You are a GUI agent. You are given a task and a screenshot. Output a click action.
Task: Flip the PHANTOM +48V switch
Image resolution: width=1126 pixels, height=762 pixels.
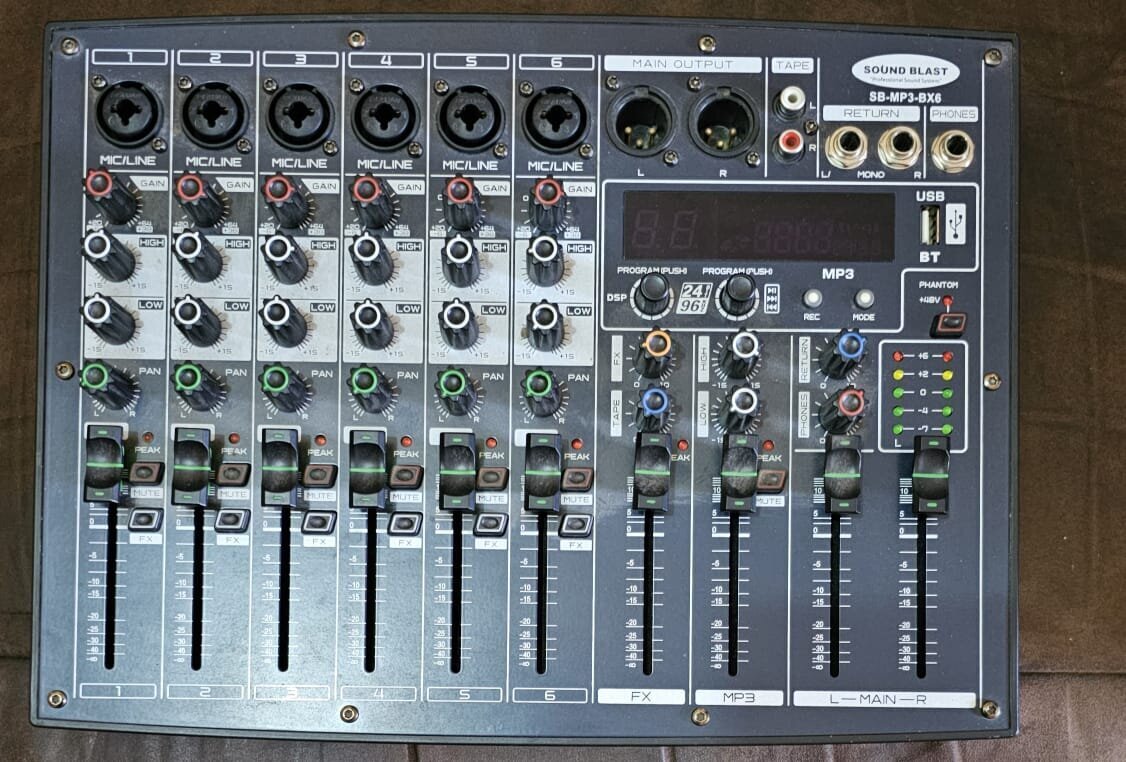coord(949,323)
